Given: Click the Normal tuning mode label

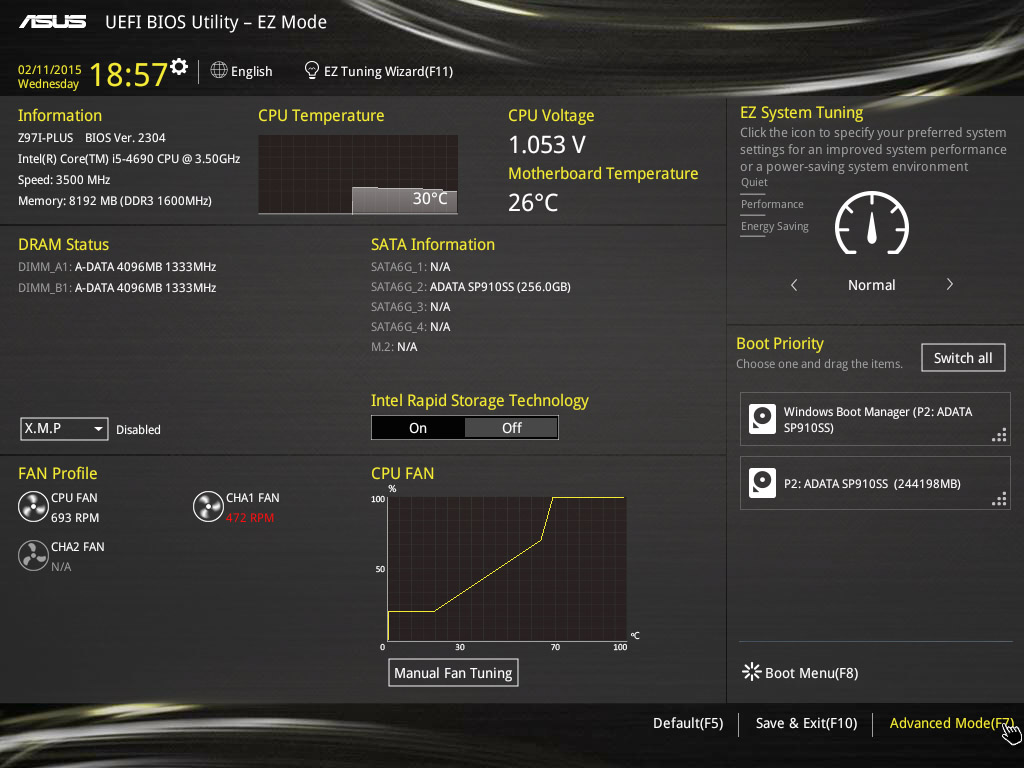Looking at the screenshot, I should (872, 285).
